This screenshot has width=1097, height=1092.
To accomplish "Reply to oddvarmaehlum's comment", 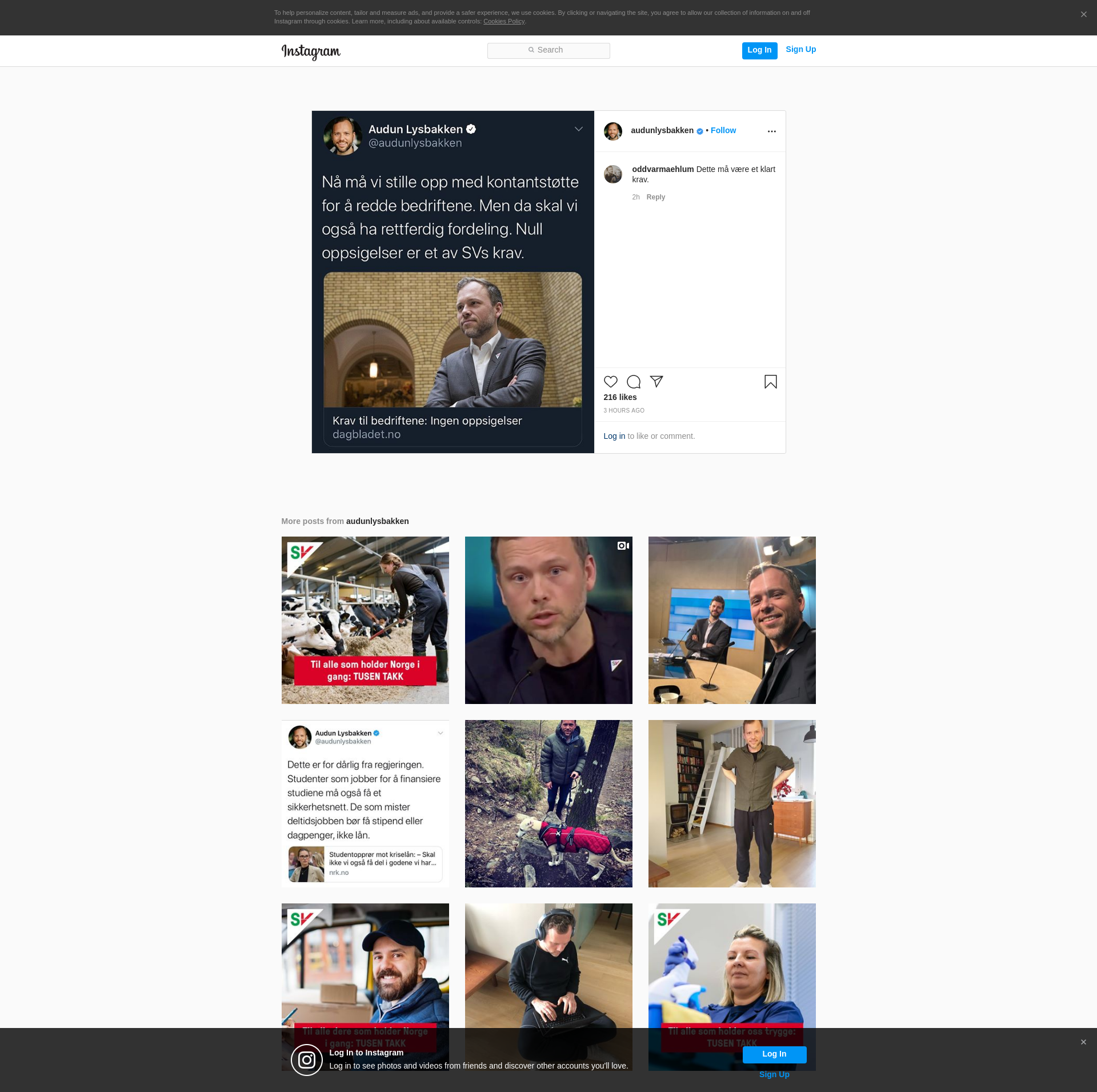I will [x=655, y=197].
